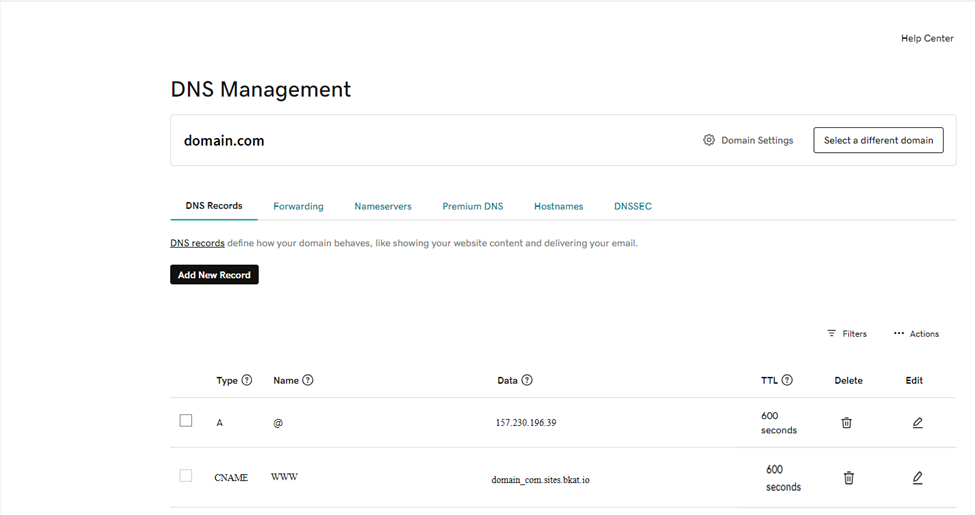Edit the CNAME record with pencil icon
Screen dimensions: 975x515
[917, 478]
